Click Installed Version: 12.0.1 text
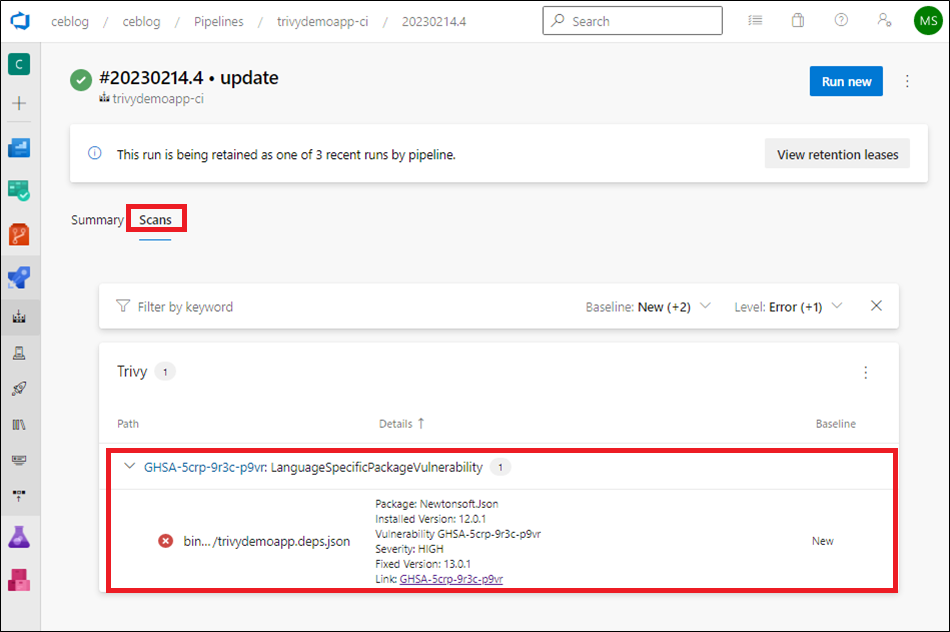Image resolution: width=950 pixels, height=632 pixels. point(430,519)
